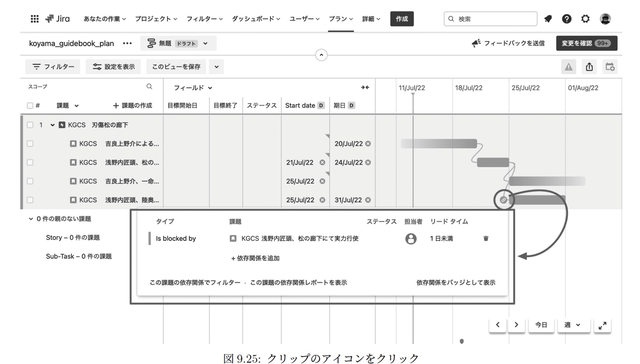
Task: Click the fullscreen expand arrows icon
Action: click(602, 325)
